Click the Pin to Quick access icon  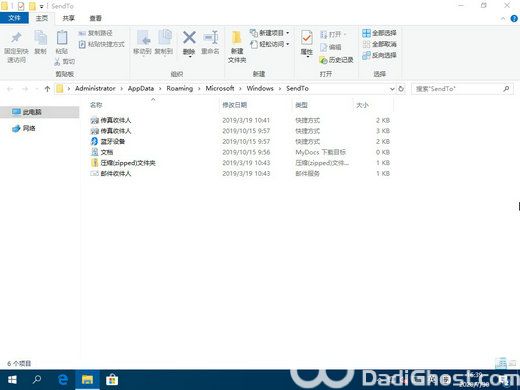pyautogui.click(x=16, y=38)
